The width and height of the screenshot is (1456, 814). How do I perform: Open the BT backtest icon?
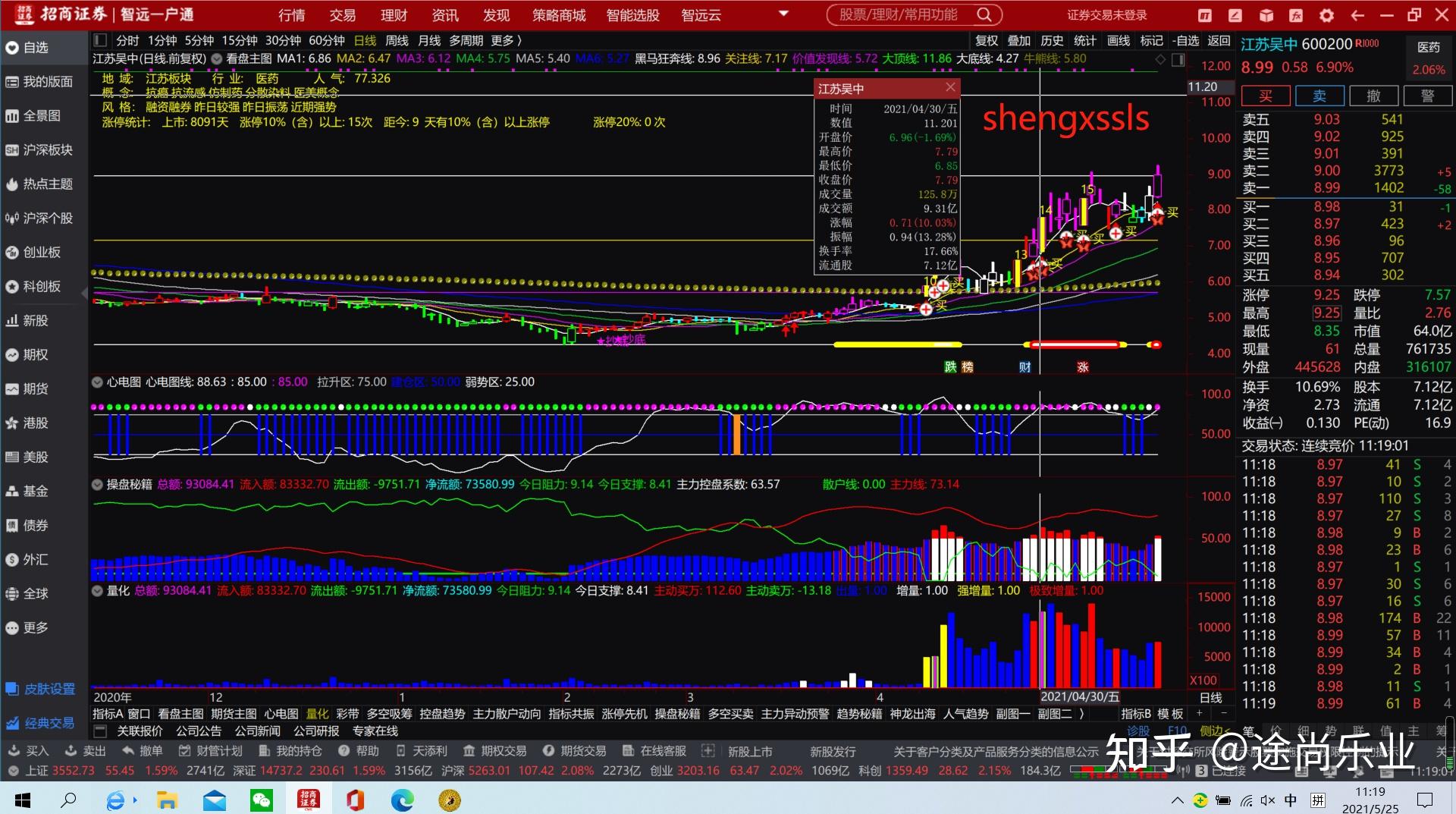coord(1205,15)
